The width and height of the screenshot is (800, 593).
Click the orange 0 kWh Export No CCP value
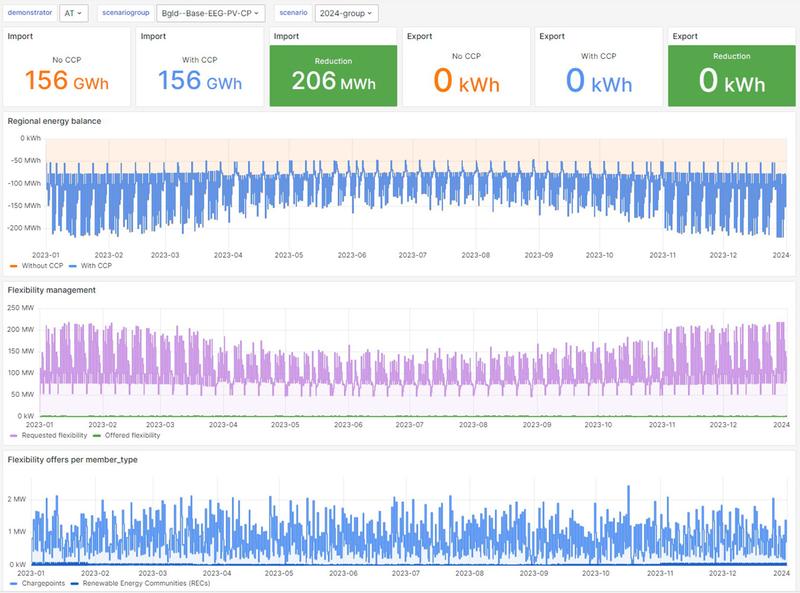click(x=466, y=81)
